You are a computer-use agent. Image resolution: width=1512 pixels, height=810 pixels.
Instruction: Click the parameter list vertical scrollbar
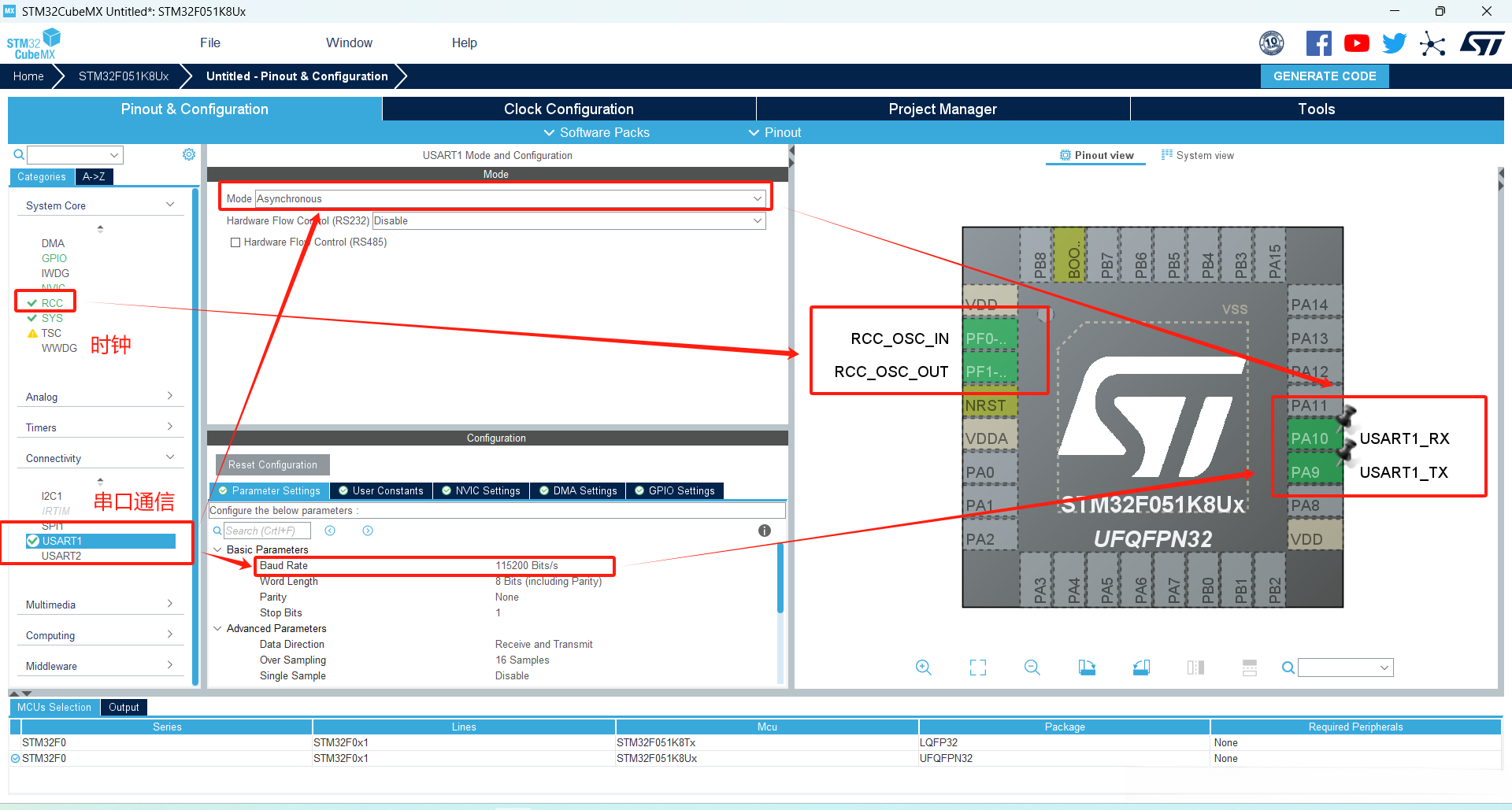(780, 578)
